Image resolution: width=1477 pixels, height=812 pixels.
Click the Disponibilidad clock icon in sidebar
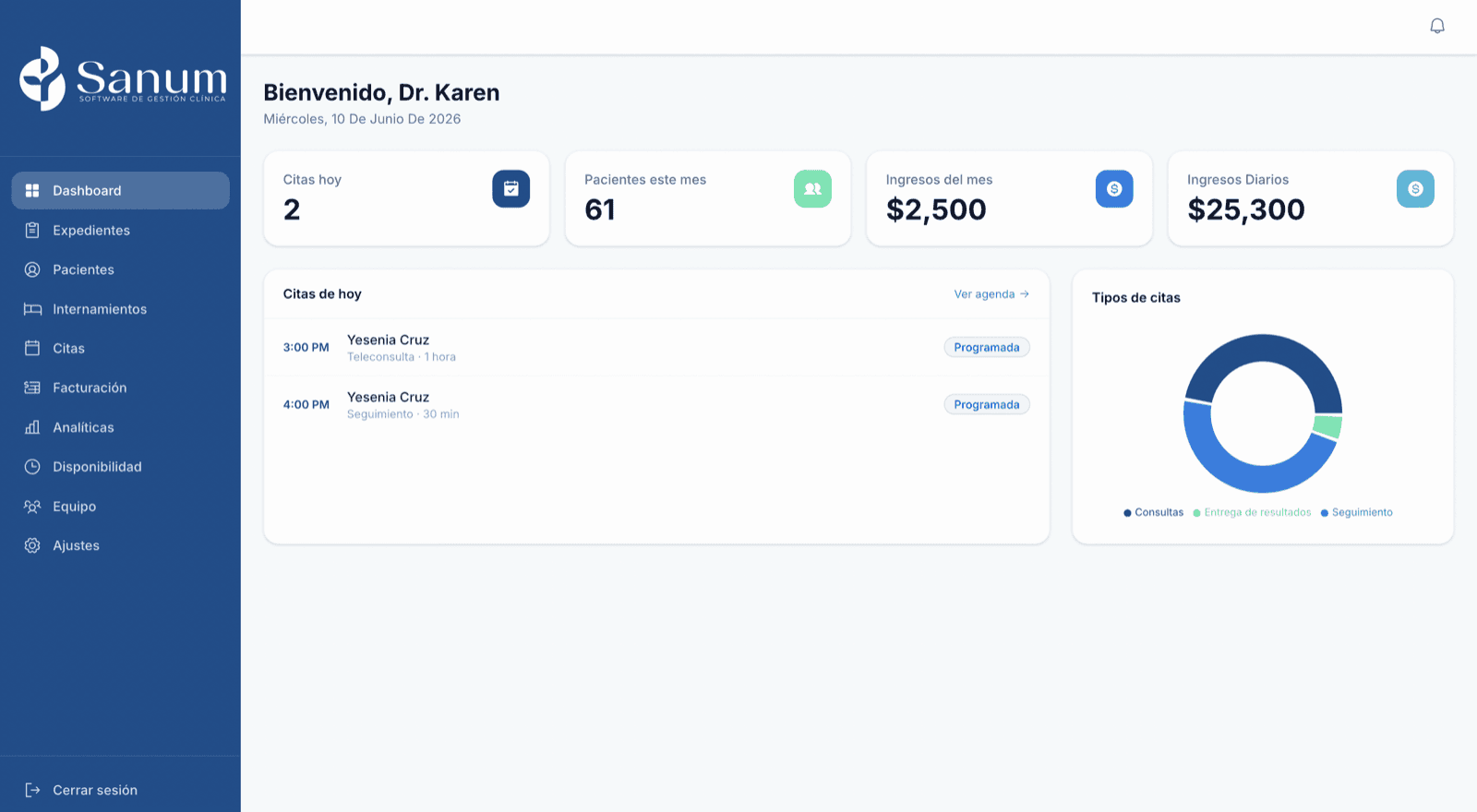tap(32, 467)
